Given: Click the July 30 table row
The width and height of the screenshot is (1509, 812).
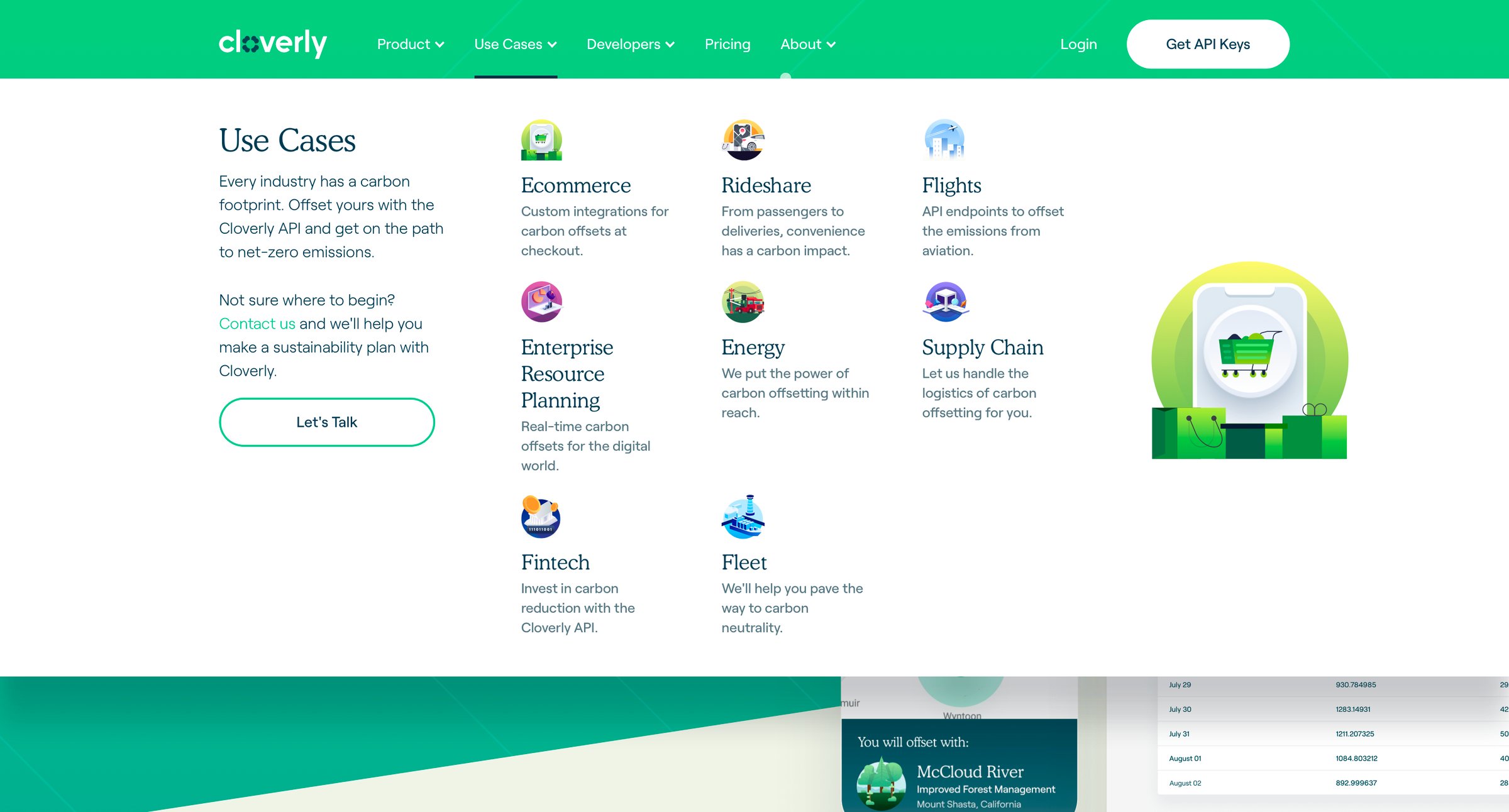Looking at the screenshot, I should [1333, 710].
